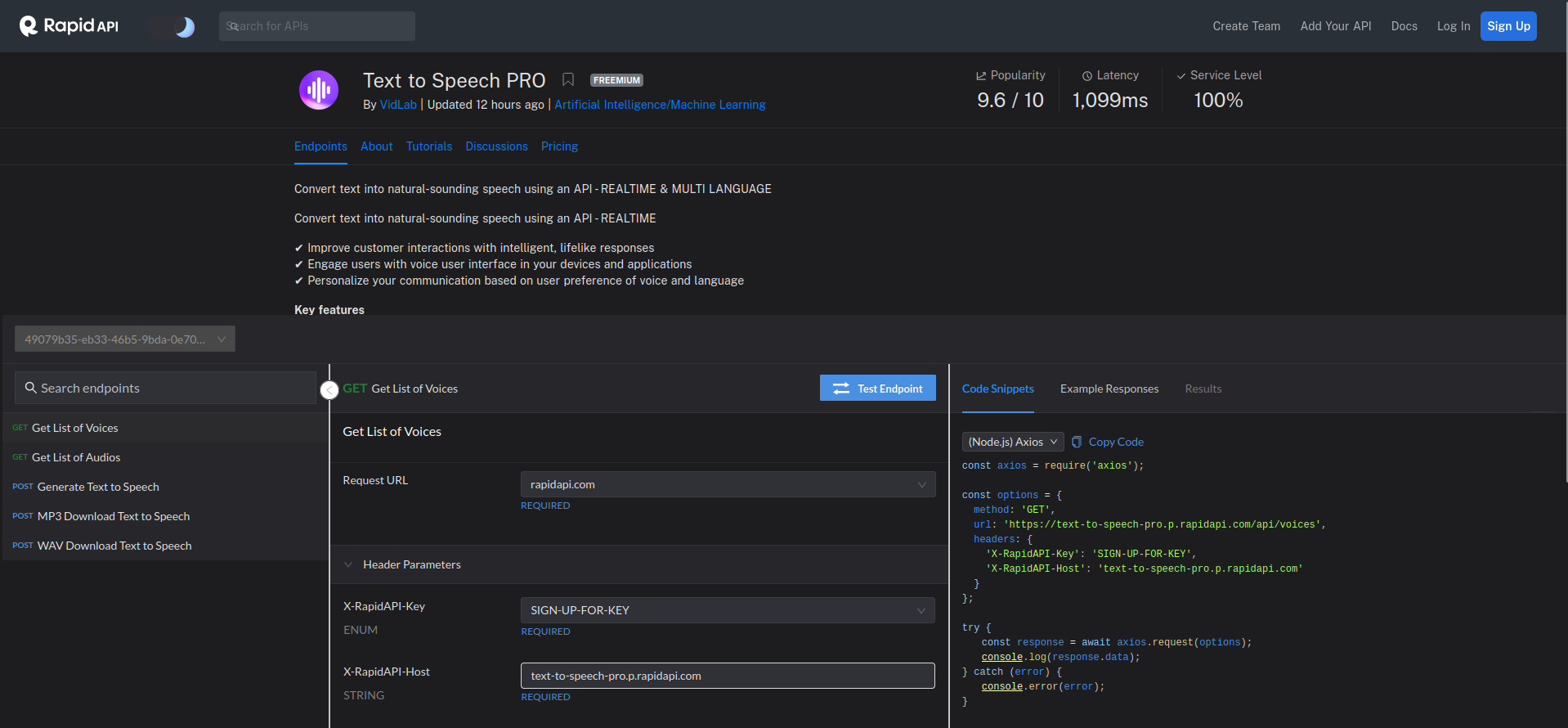Open the Request URL rapidapi.com dropdown
This screenshot has width=1568, height=728.
(x=728, y=484)
